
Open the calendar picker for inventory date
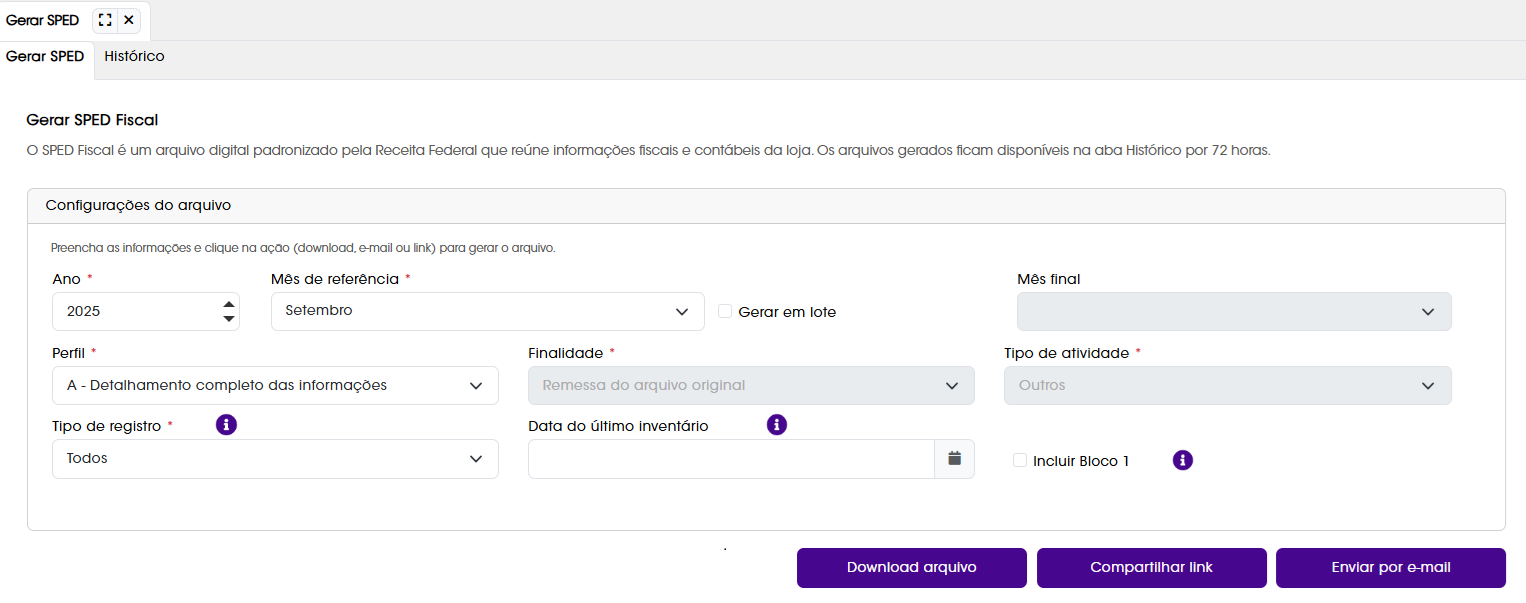click(954, 459)
